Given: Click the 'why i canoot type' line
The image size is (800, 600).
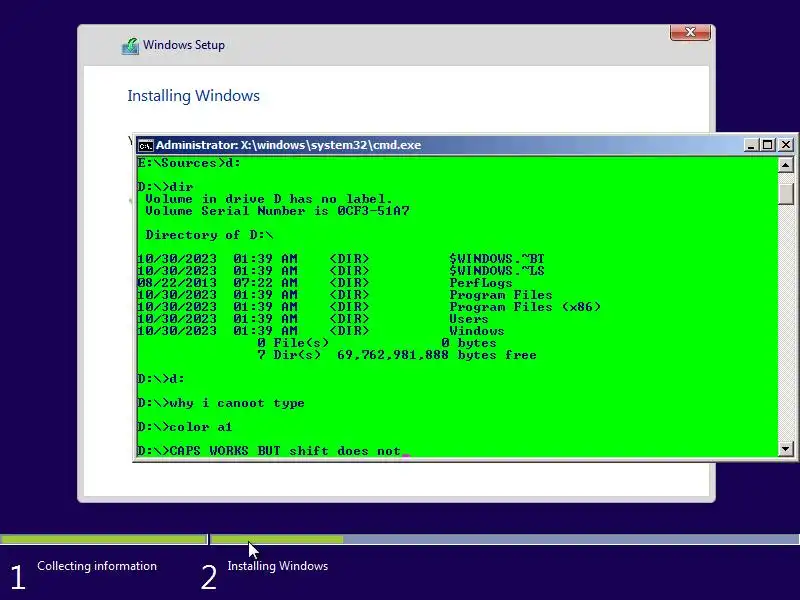Looking at the screenshot, I should click(221, 403).
